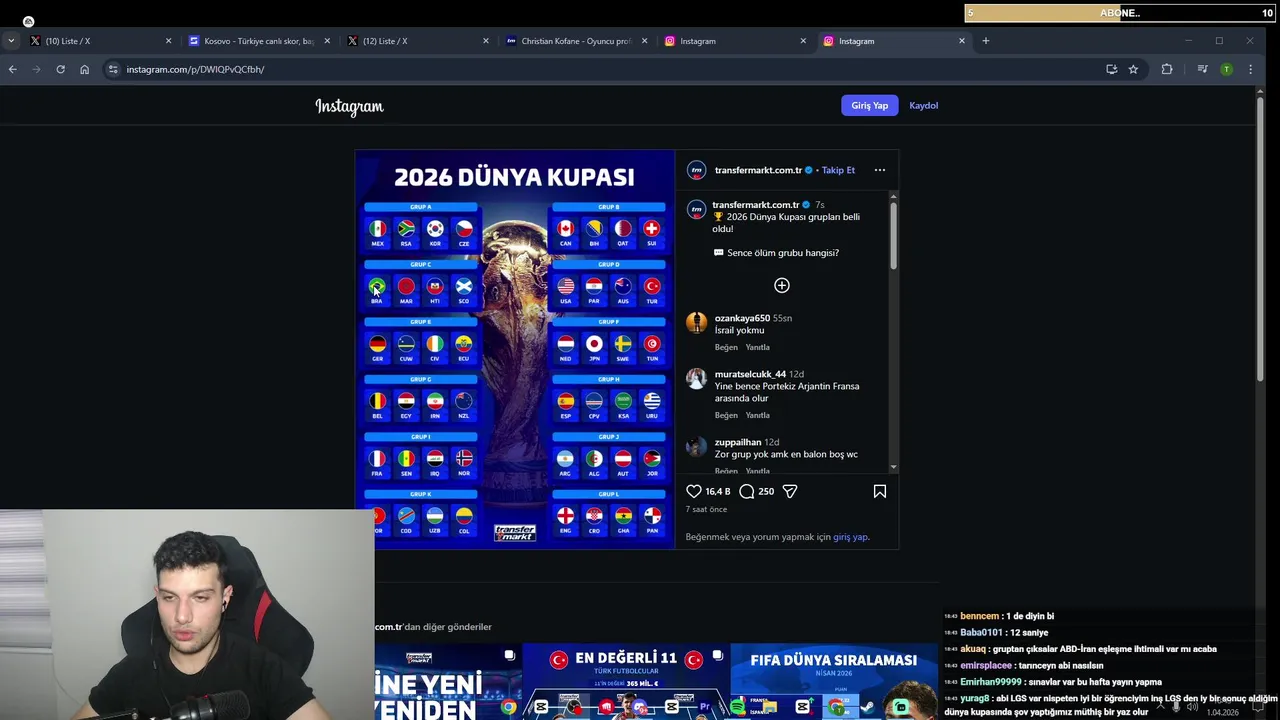Open Spotify from the taskbar
This screenshot has width=1280, height=720.
click(738, 707)
